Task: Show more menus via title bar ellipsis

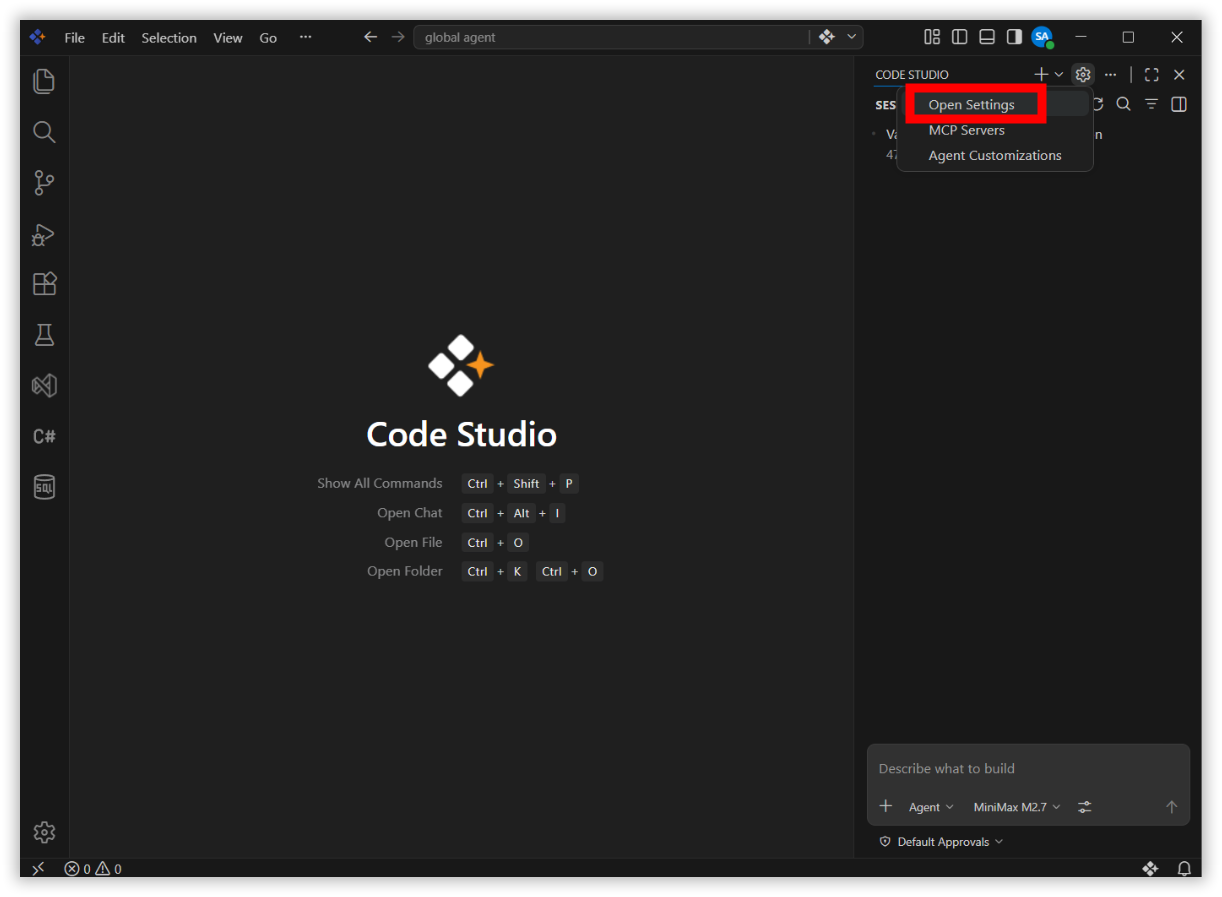Action: pyautogui.click(x=305, y=37)
